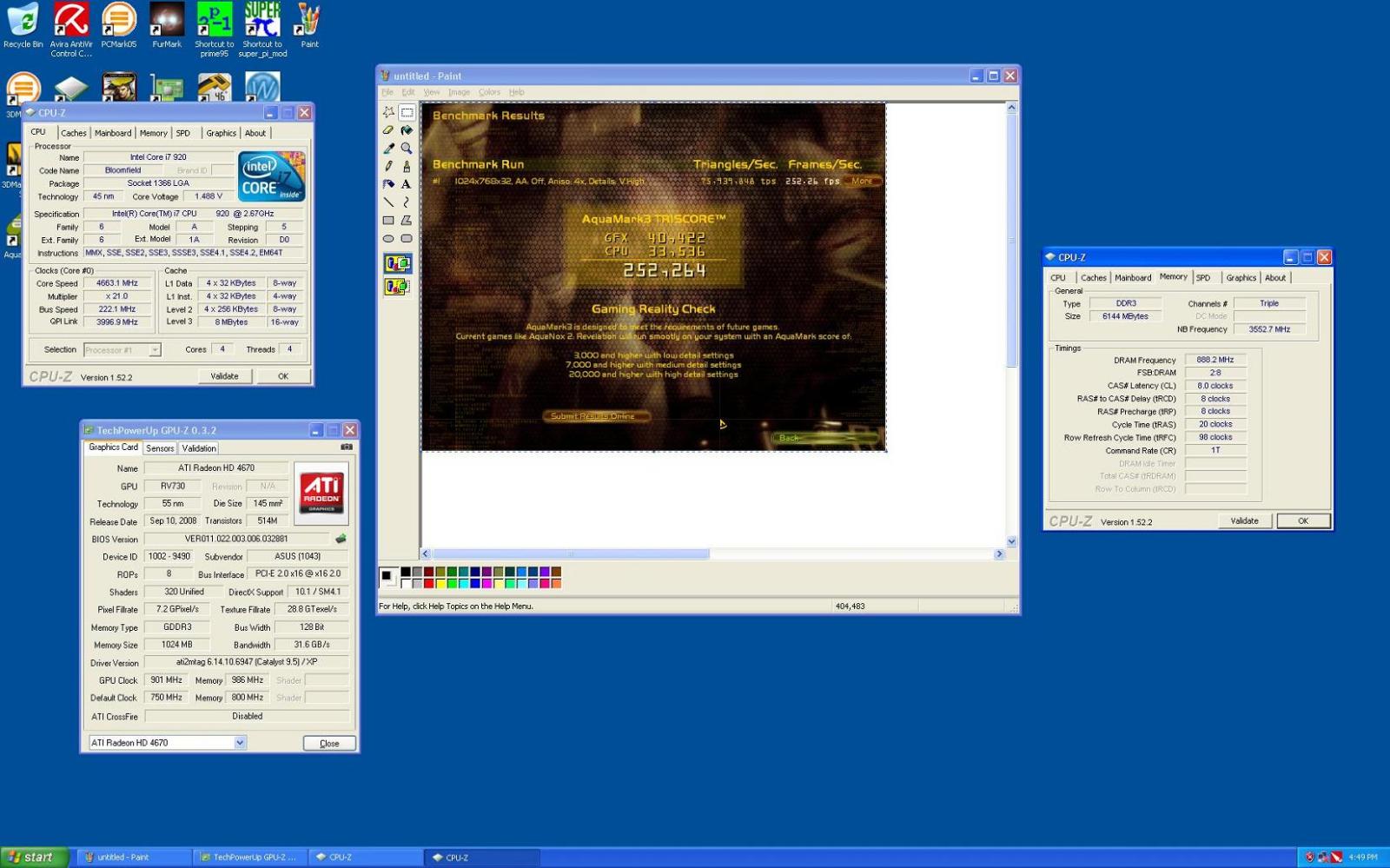This screenshot has height=868, width=1390.
Task: Open the Paint desktop shortcut
Action: click(x=309, y=26)
